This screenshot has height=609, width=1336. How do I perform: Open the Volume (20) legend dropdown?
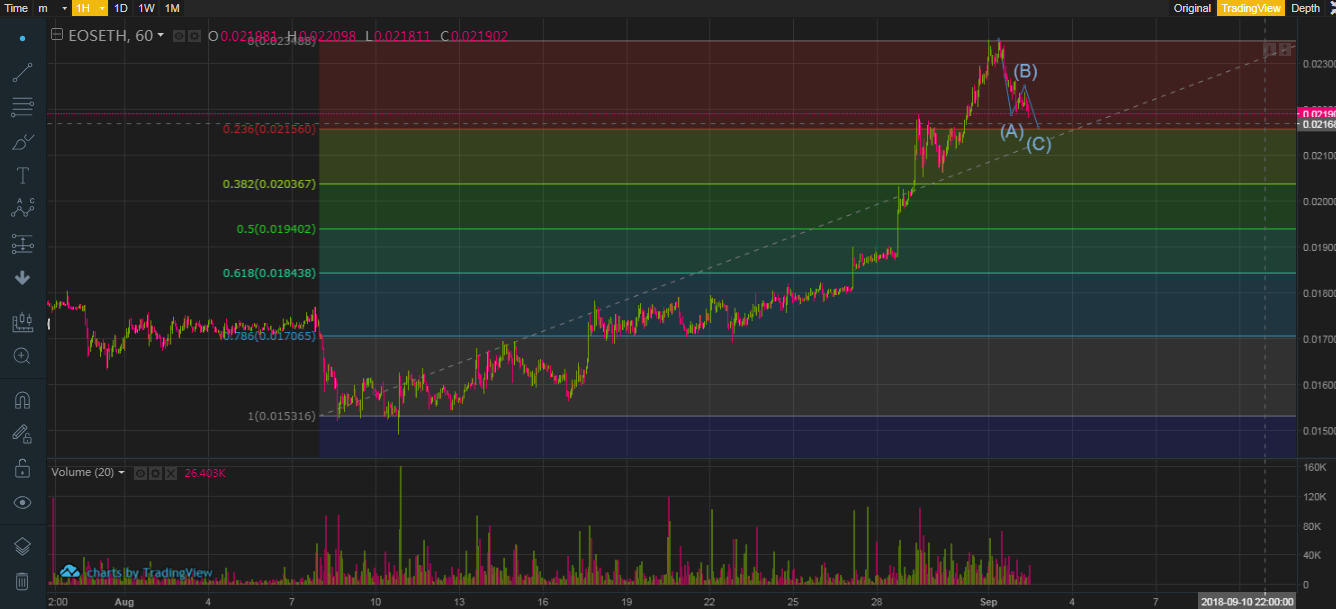(121, 472)
